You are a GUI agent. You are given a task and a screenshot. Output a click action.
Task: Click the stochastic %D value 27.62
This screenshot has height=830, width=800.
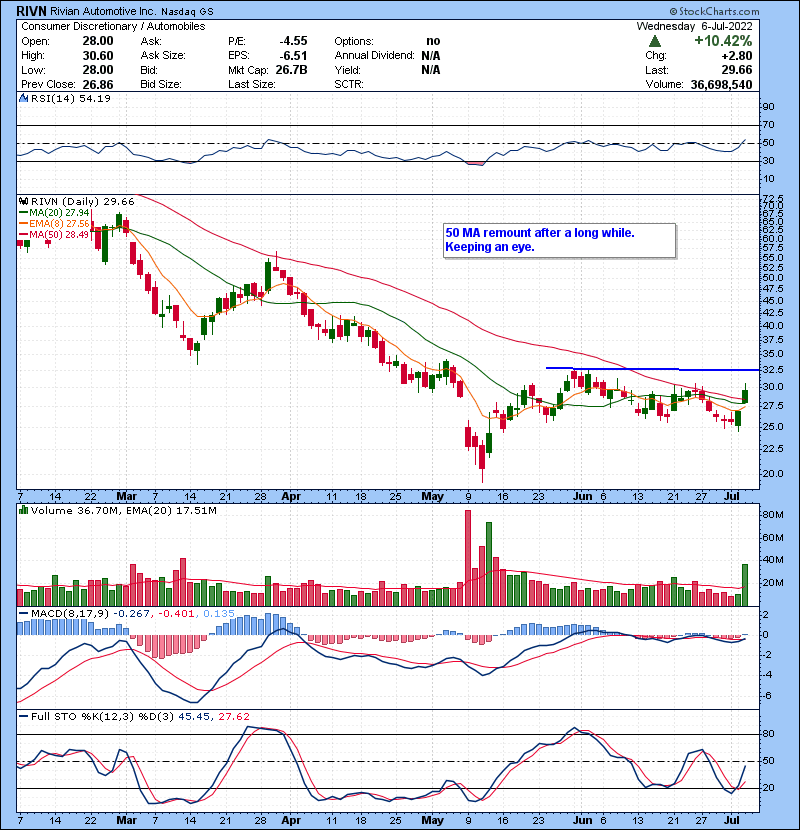coord(233,716)
